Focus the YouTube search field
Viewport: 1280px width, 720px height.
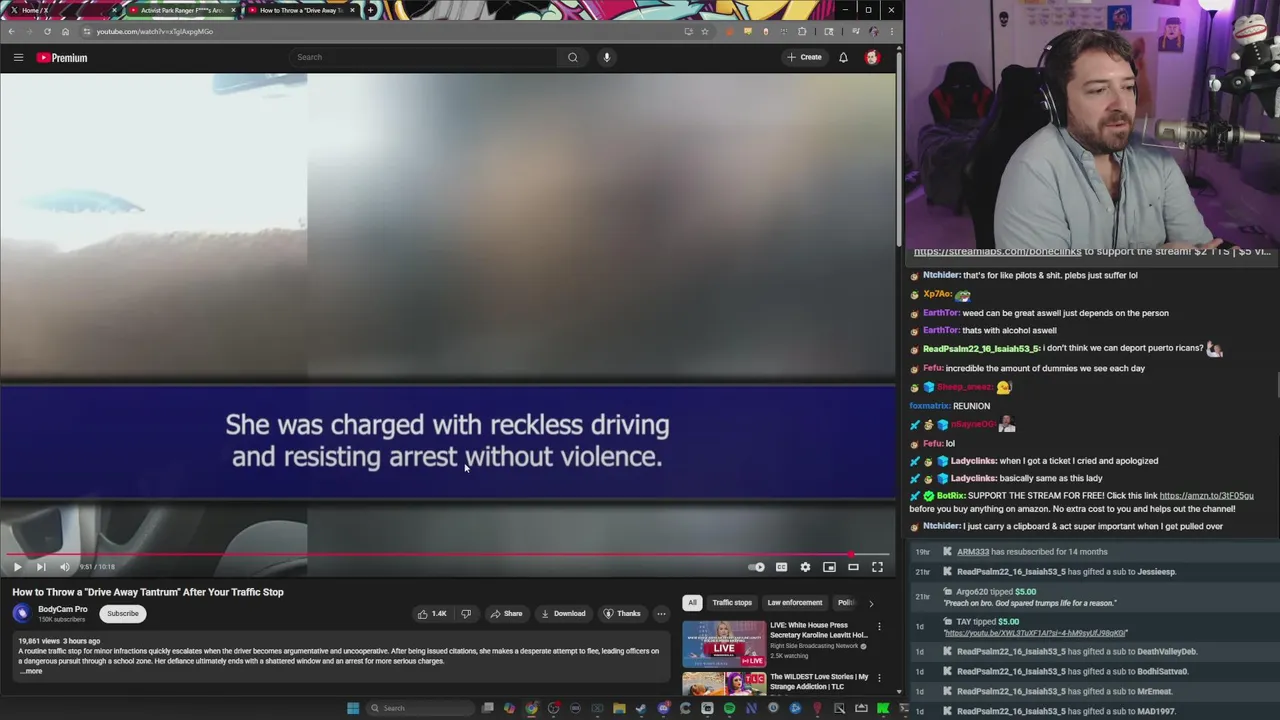(423, 57)
